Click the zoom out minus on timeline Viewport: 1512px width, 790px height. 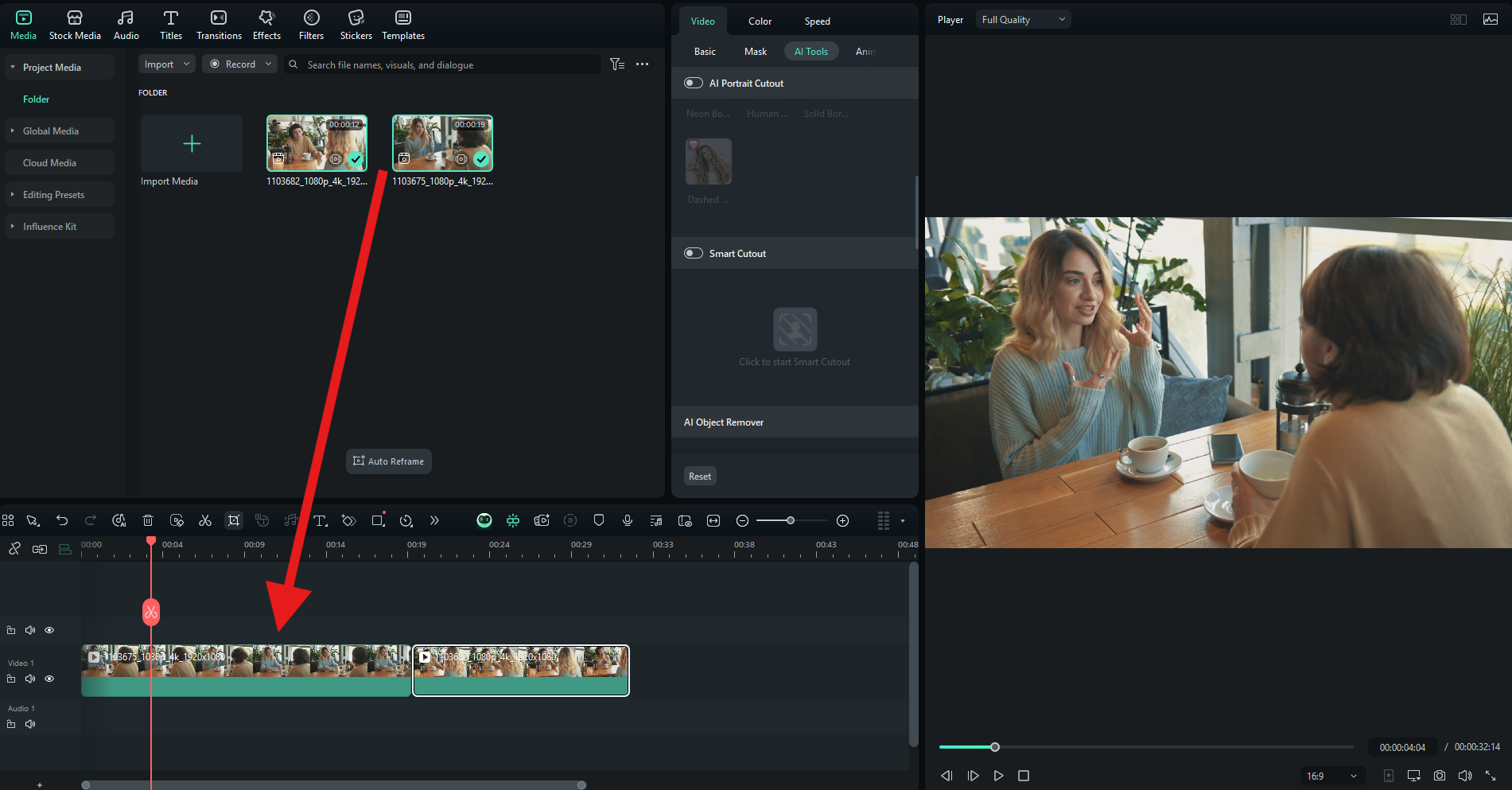[x=742, y=520]
